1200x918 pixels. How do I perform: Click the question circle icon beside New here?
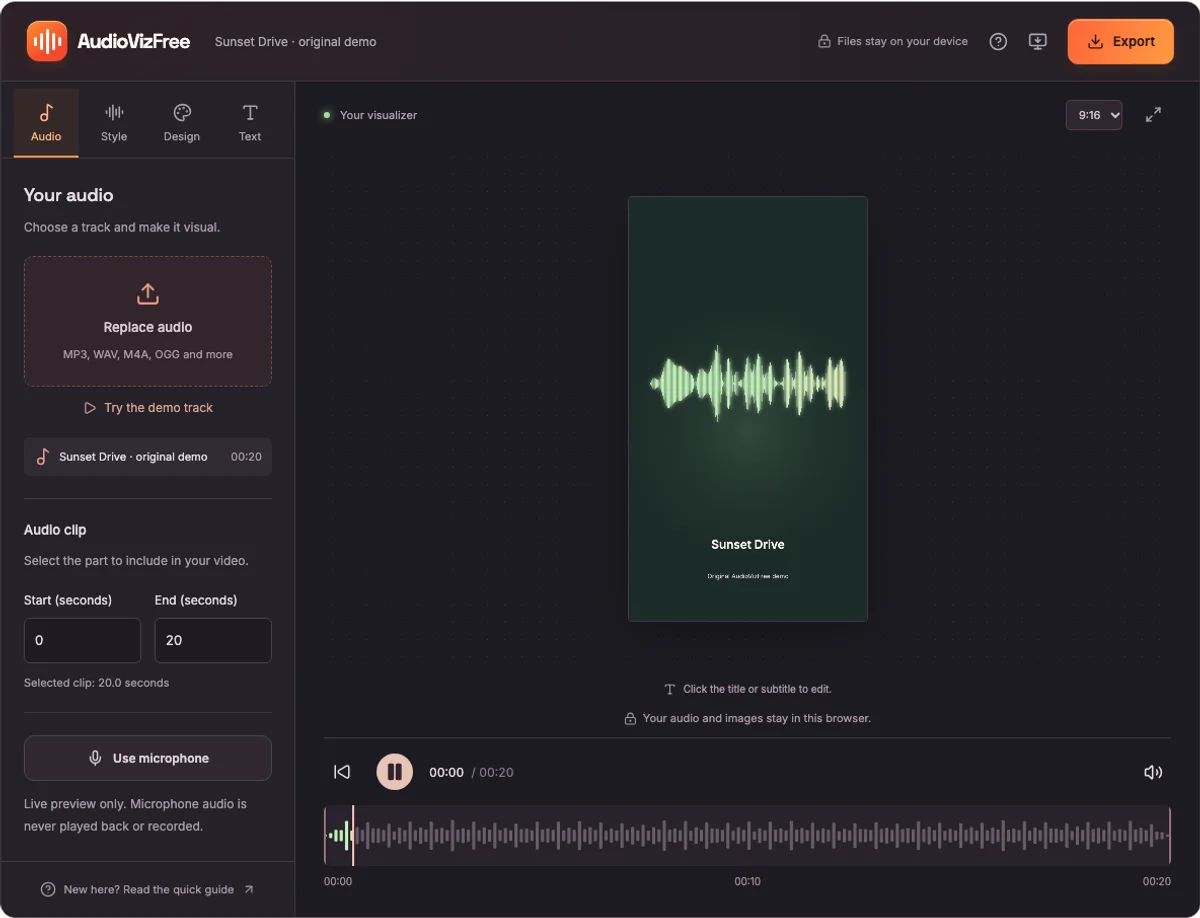point(47,889)
